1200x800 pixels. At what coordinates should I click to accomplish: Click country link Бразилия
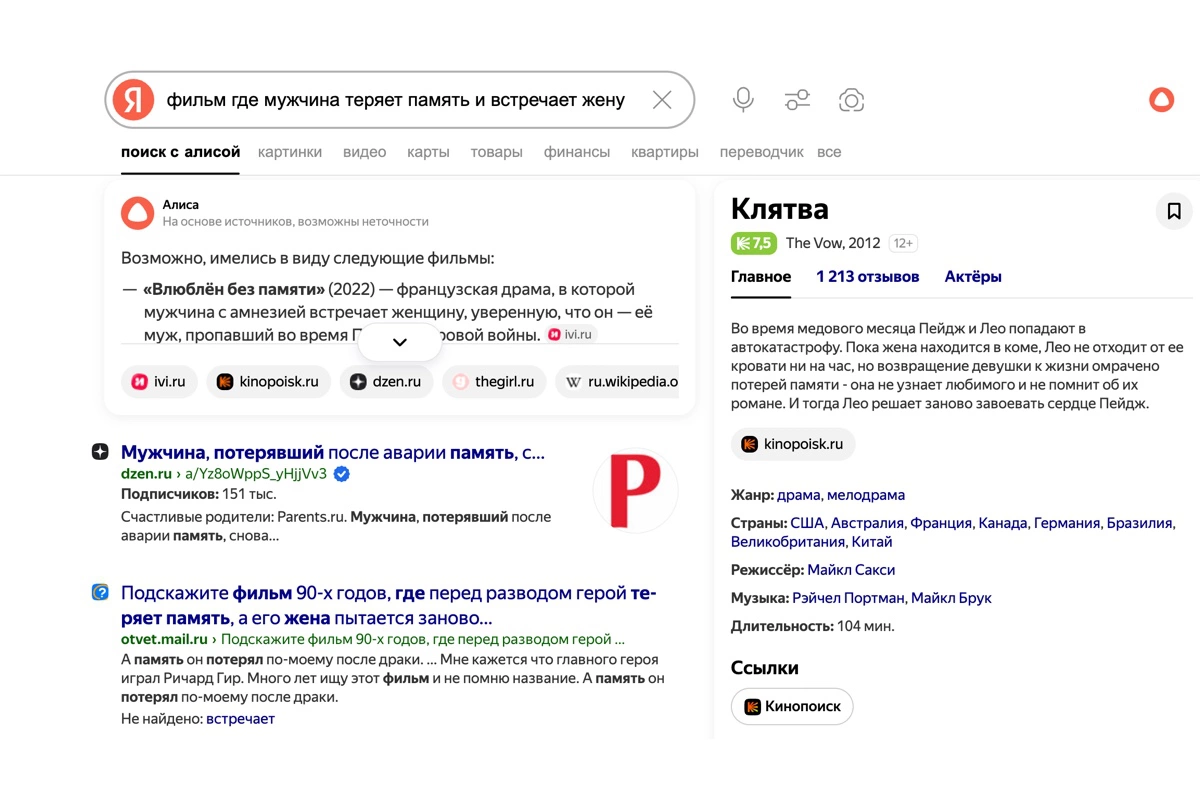point(1139,523)
